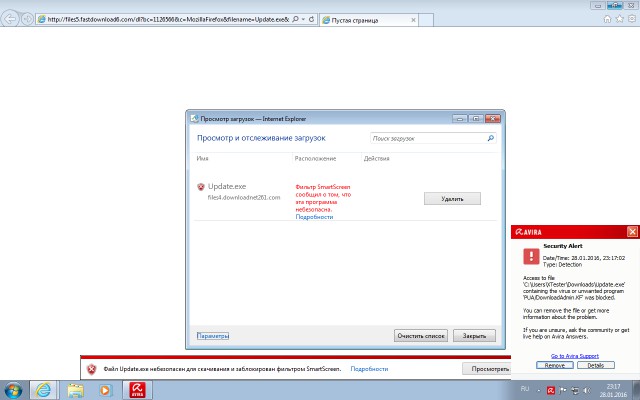
Task: Open Action Center flag tray icon
Action: click(563, 391)
